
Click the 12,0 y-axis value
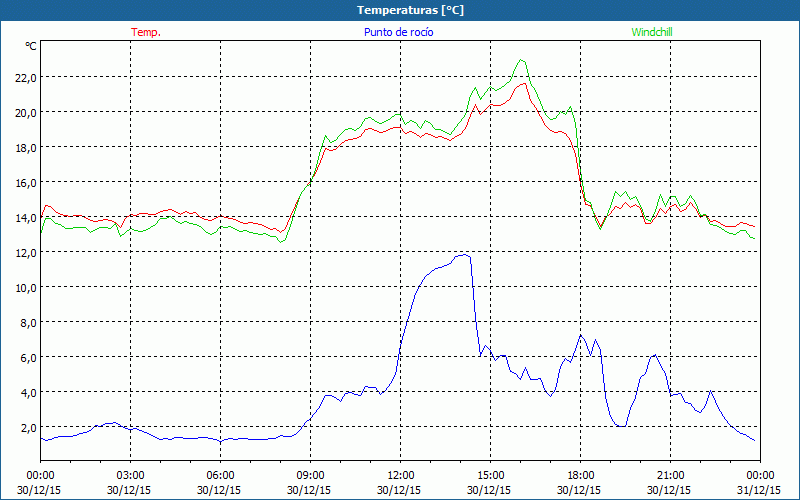(25, 253)
